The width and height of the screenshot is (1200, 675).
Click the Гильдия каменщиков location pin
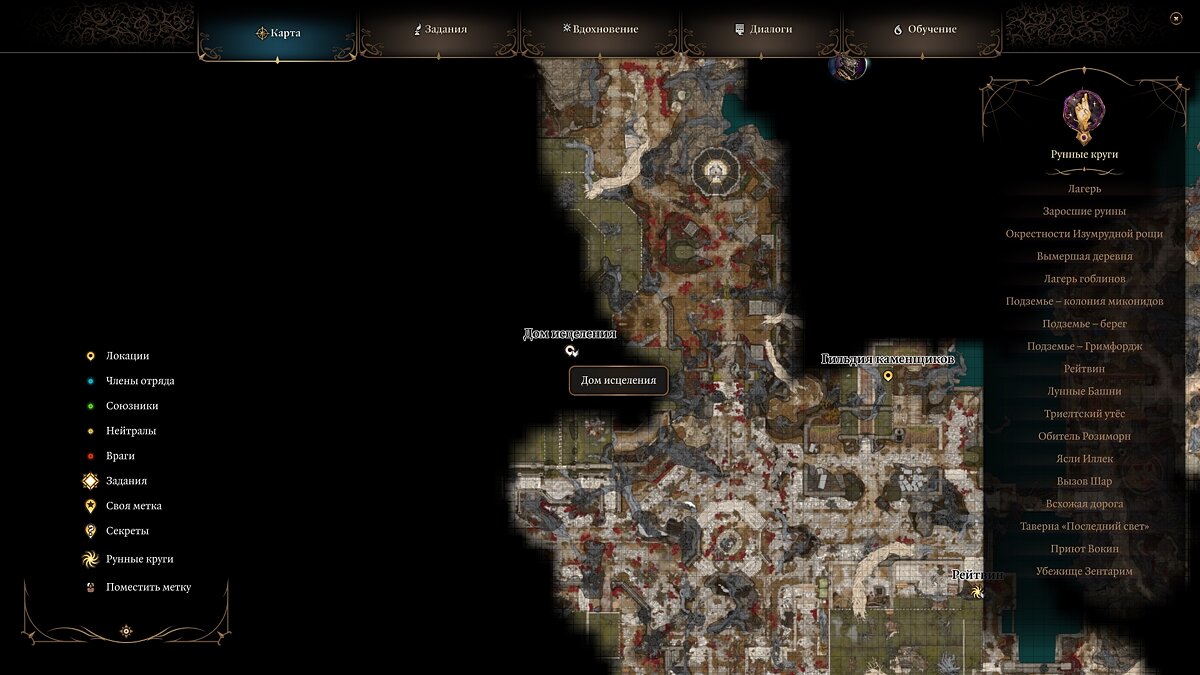click(x=888, y=376)
